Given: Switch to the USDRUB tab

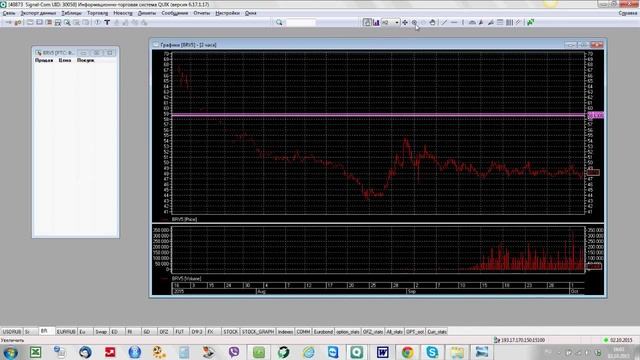Looking at the screenshot, I should click(x=11, y=332).
